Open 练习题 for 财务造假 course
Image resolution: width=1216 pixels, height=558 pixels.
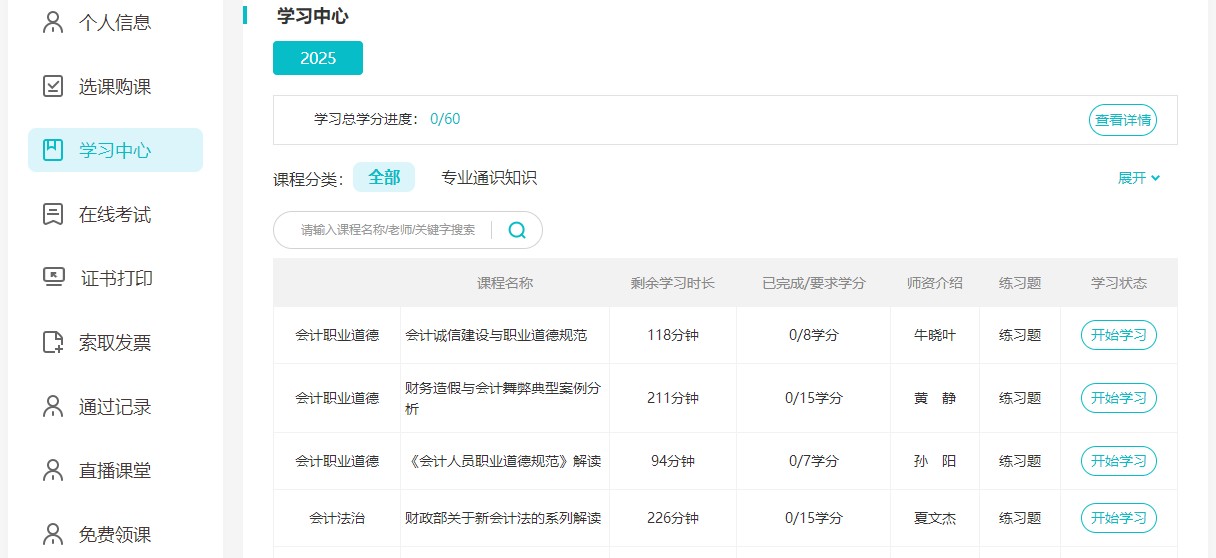1019,398
